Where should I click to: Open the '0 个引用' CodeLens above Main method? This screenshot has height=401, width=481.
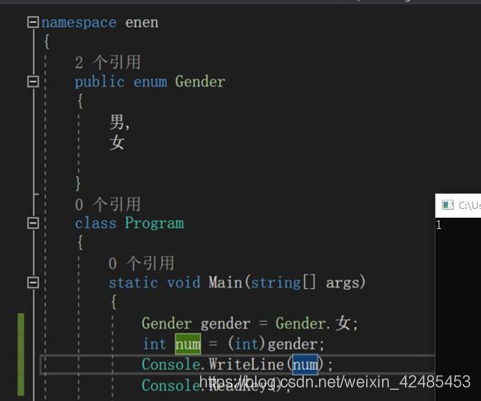tap(141, 263)
